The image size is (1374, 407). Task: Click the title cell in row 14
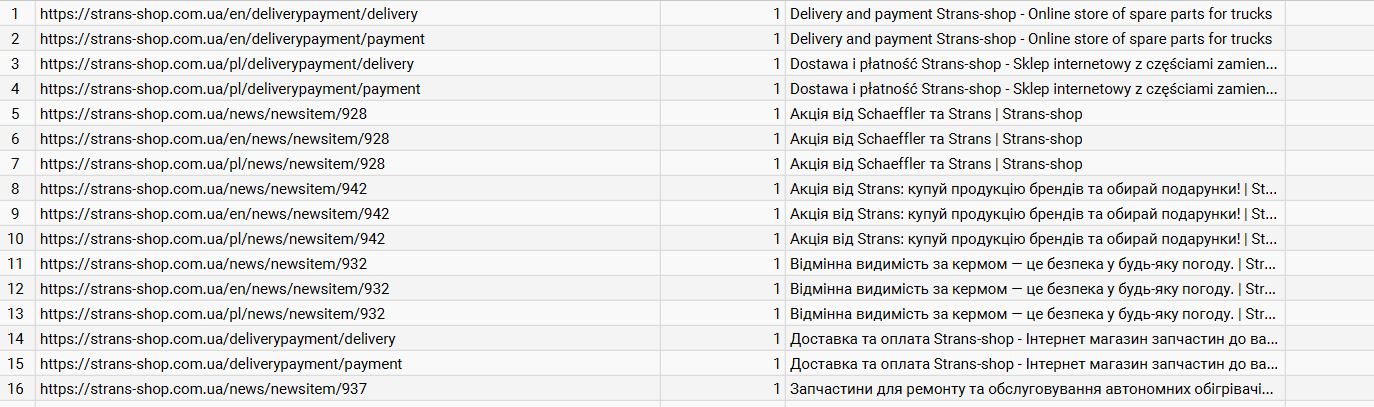[1034, 339]
